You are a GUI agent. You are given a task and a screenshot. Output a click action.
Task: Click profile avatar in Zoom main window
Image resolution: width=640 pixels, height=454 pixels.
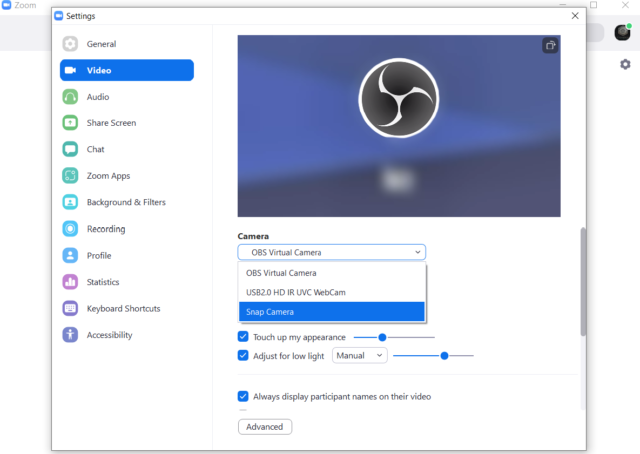(x=623, y=33)
